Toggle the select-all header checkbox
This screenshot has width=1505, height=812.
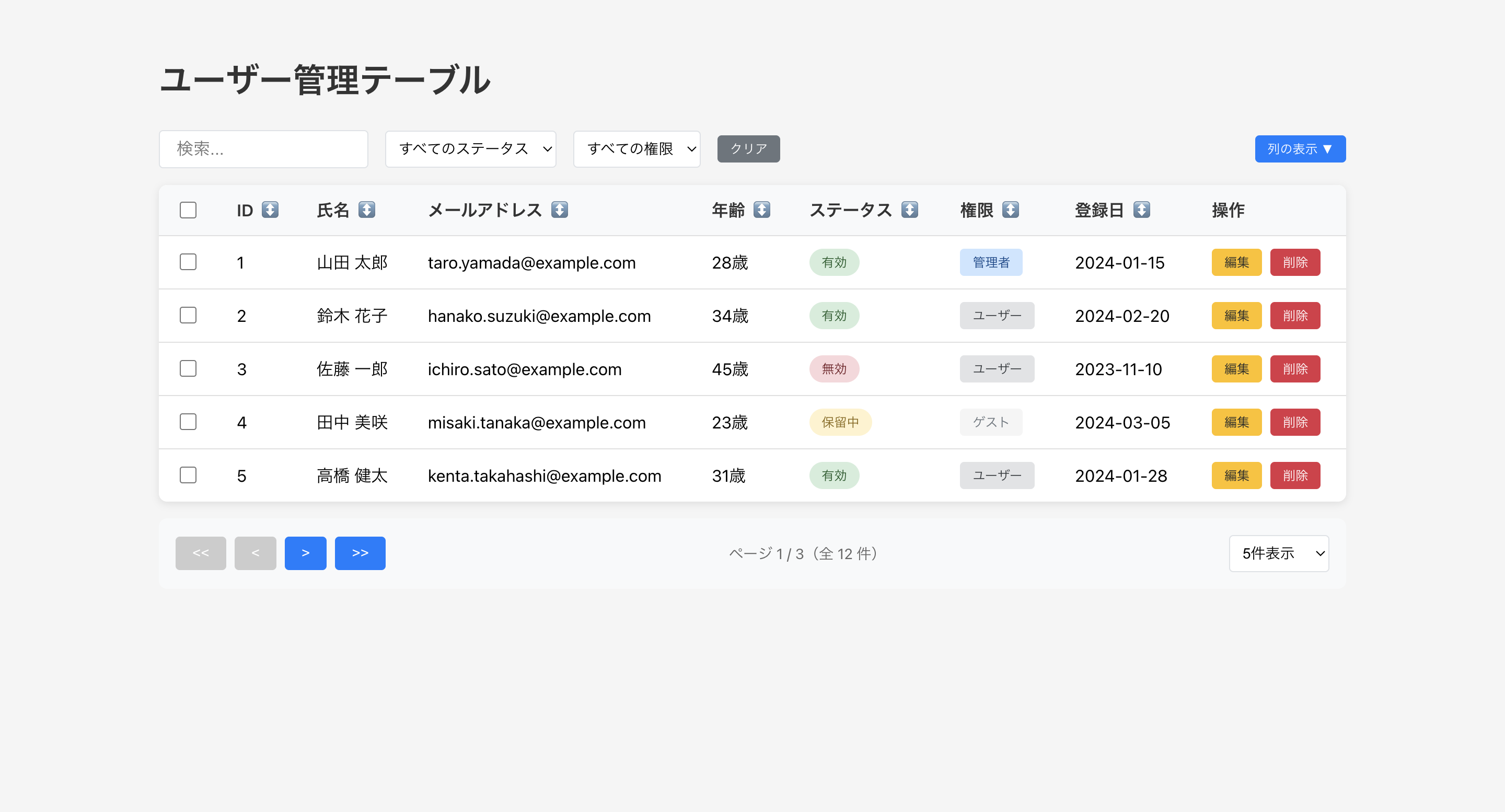(188, 210)
